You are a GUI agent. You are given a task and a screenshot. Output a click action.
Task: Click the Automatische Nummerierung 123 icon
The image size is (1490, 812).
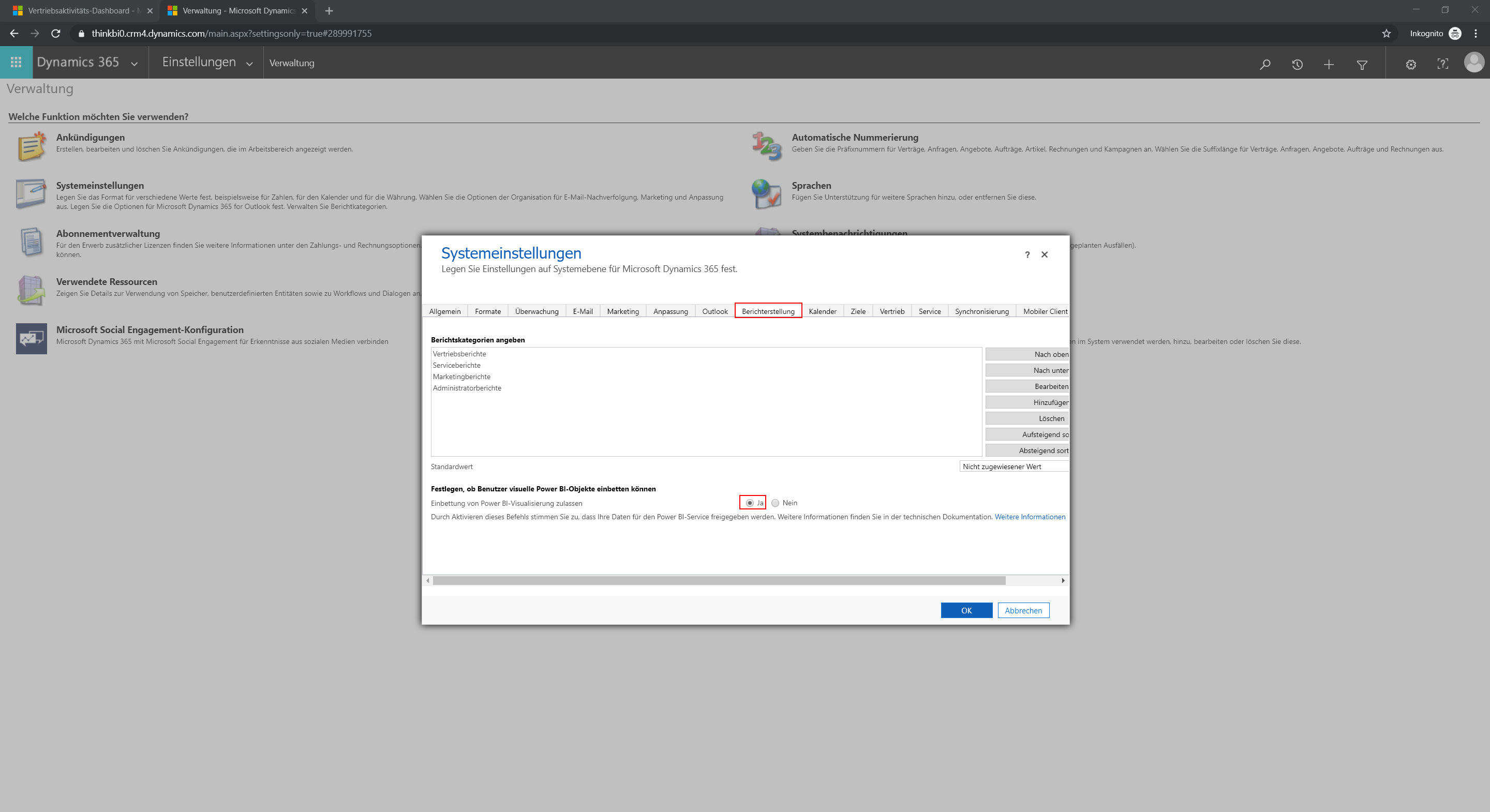[x=767, y=146]
